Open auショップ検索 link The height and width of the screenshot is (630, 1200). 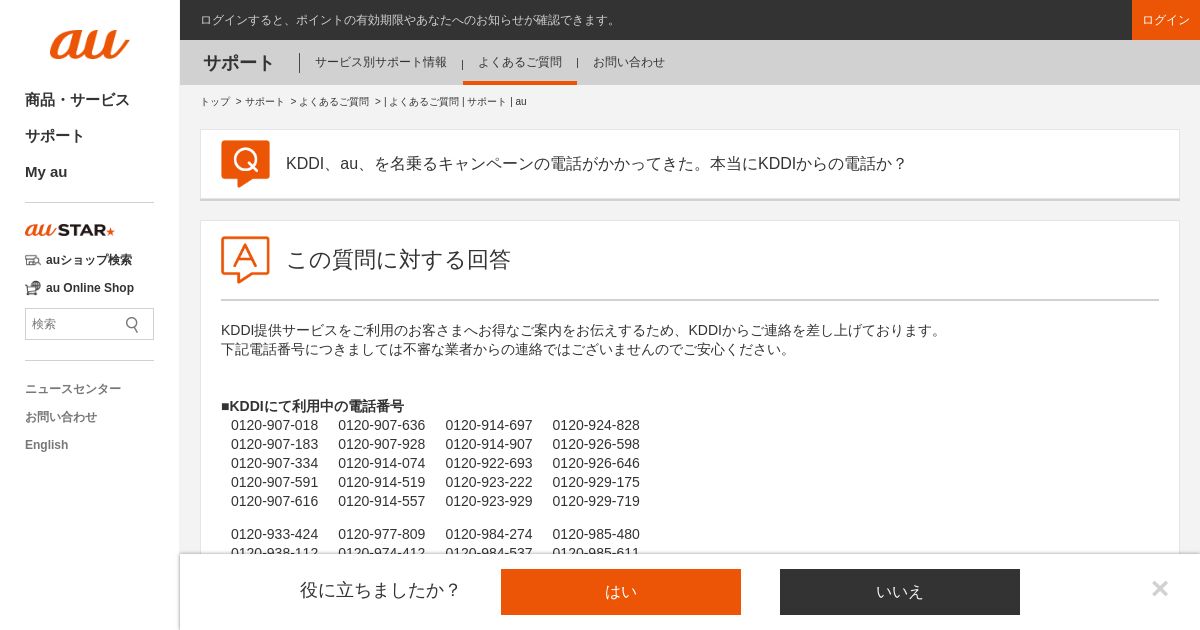tap(89, 260)
